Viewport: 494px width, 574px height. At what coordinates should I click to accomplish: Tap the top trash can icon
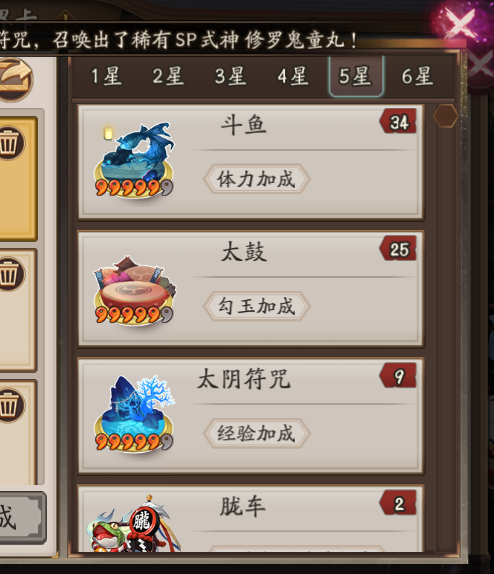[10, 143]
